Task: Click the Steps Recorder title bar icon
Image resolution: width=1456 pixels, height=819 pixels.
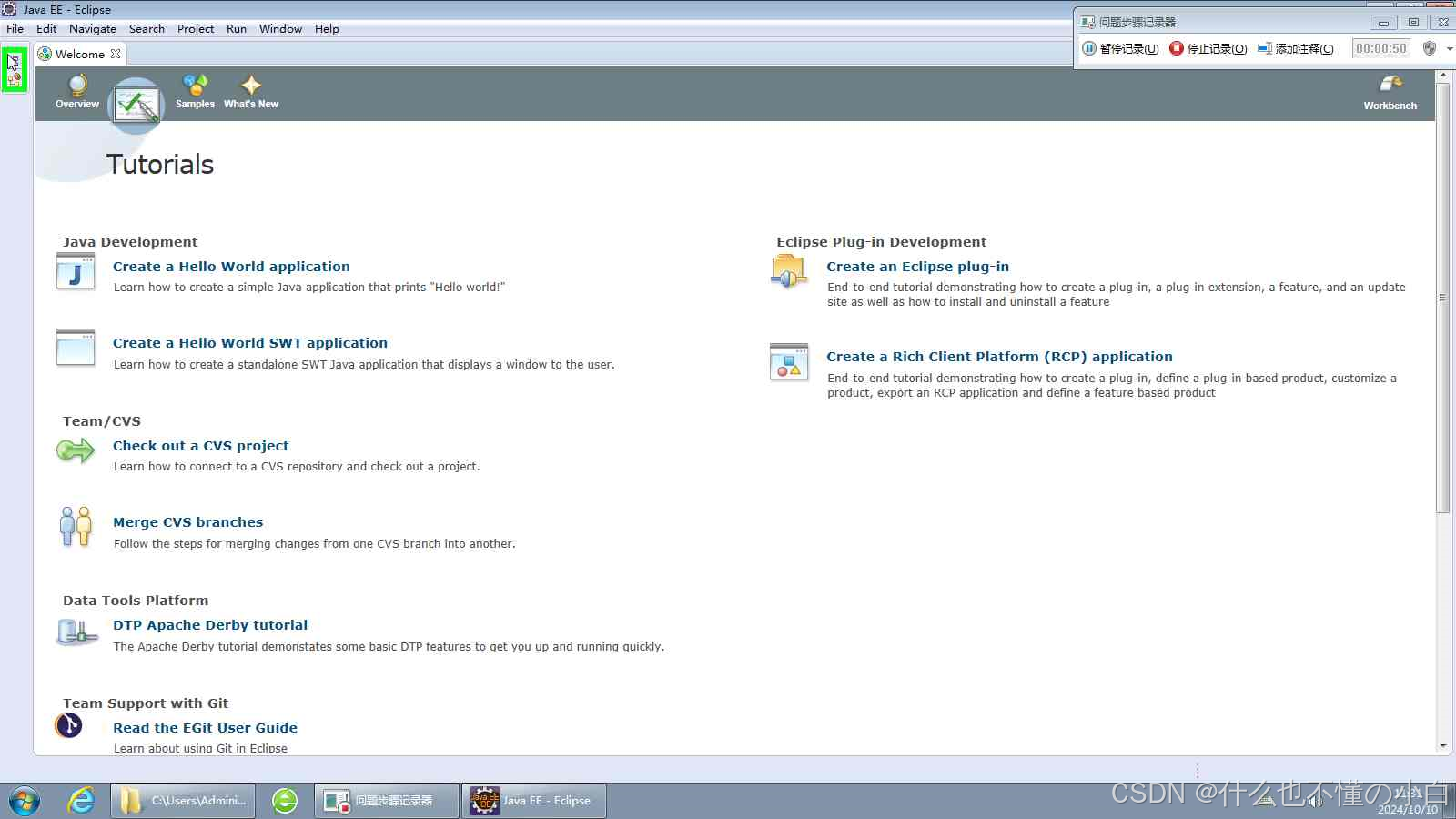Action: (x=1088, y=22)
